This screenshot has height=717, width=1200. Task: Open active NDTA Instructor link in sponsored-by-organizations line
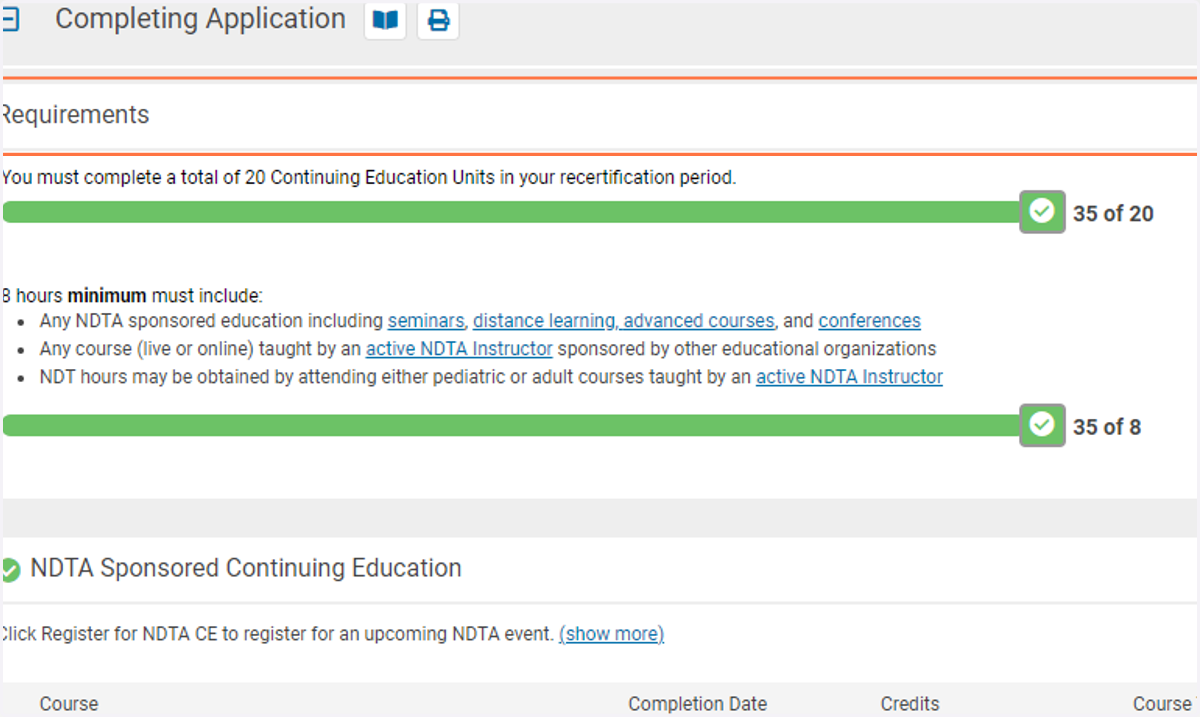(x=459, y=349)
